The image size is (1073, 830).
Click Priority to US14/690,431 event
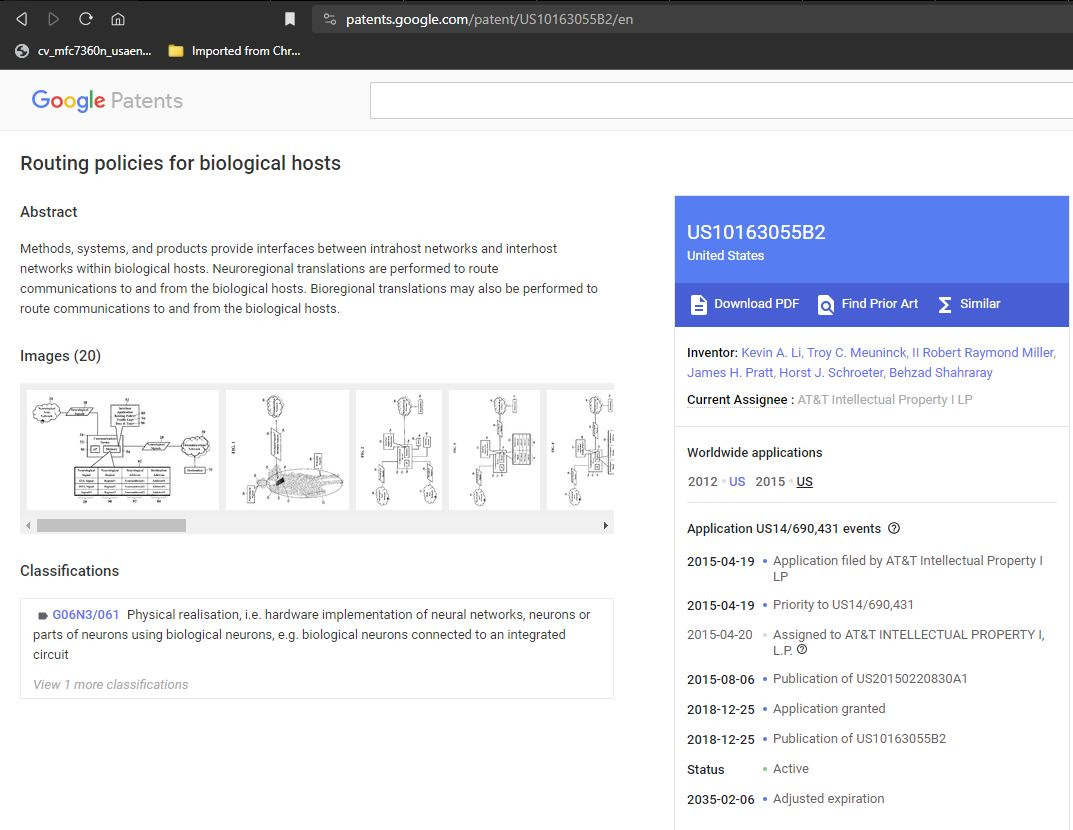[x=843, y=605]
